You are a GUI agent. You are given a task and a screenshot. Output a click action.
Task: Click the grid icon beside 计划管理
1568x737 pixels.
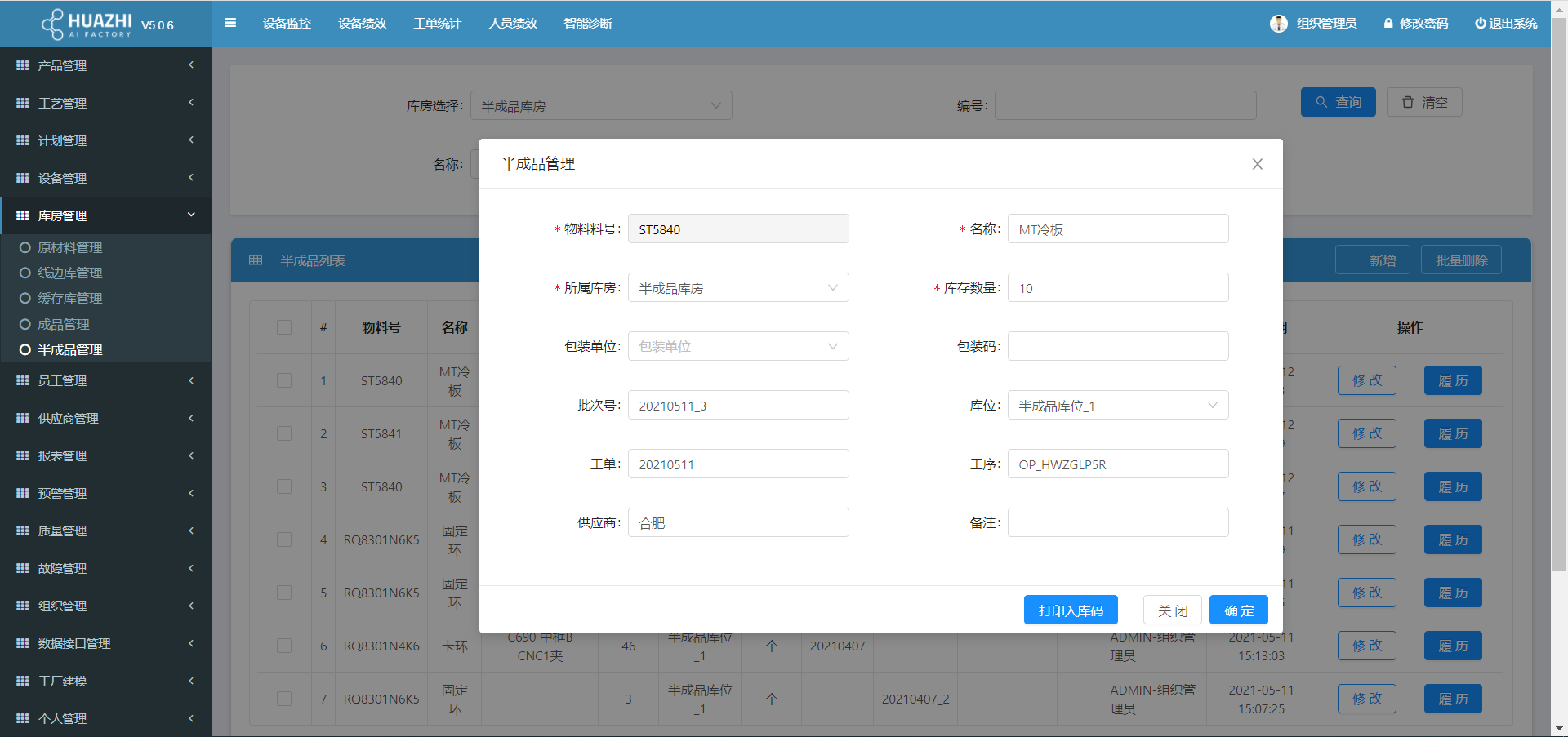click(x=23, y=140)
